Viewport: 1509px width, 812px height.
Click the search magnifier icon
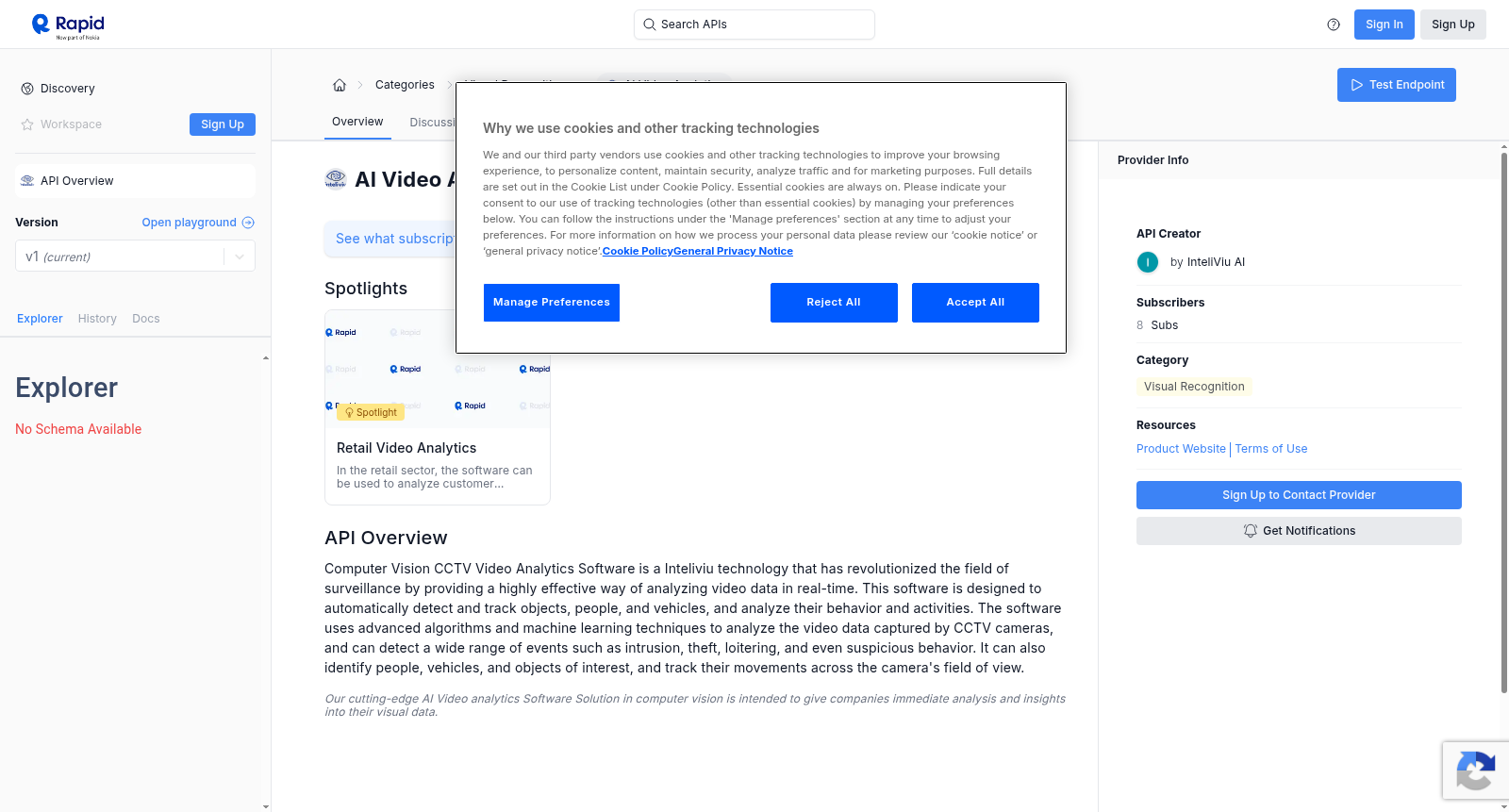[649, 25]
